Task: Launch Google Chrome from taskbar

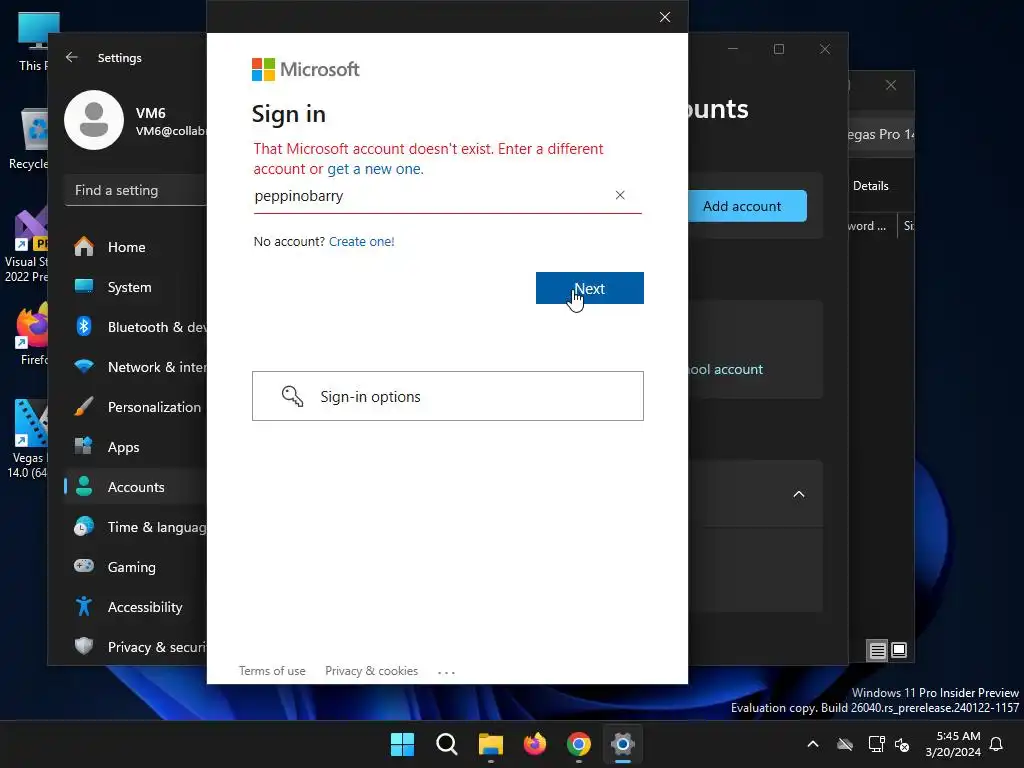Action: point(579,744)
